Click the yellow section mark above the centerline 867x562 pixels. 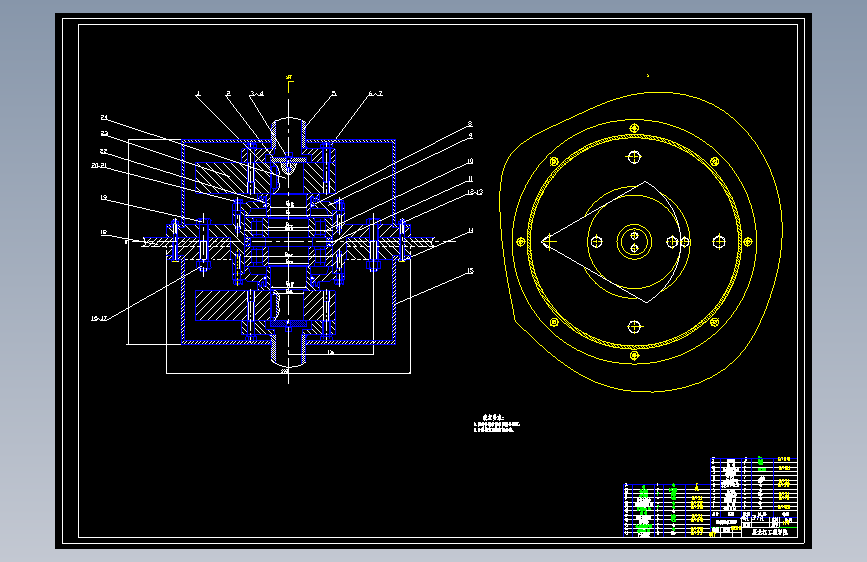(x=289, y=83)
